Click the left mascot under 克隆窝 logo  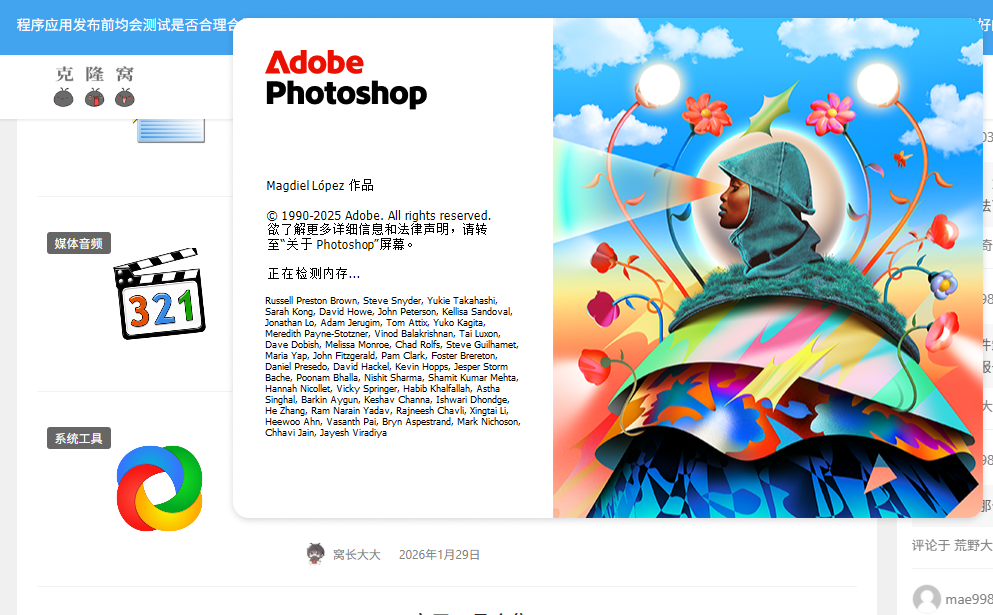(x=64, y=98)
